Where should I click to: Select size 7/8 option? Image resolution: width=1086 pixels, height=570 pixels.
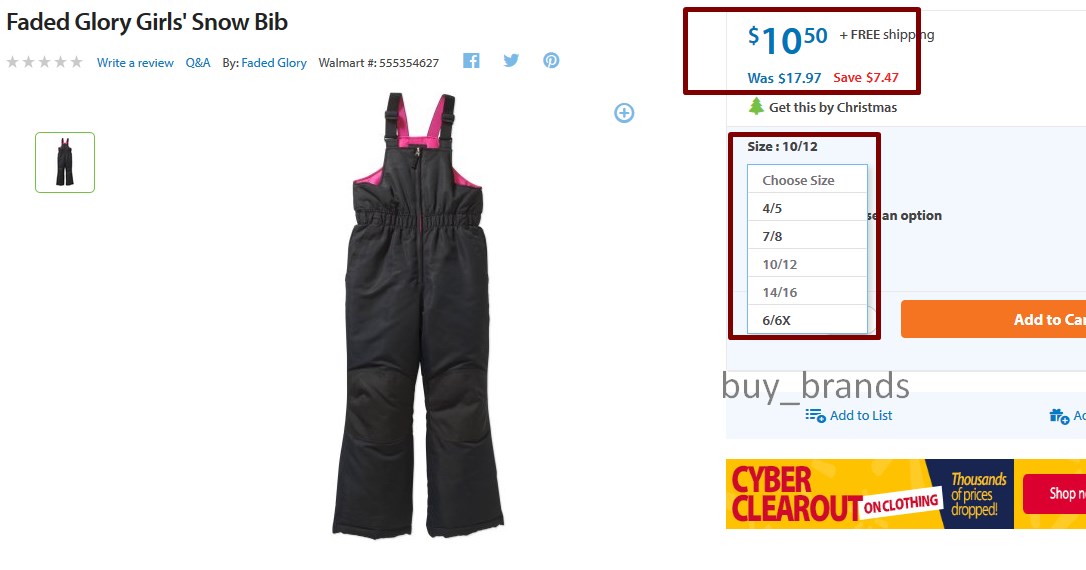(x=808, y=236)
